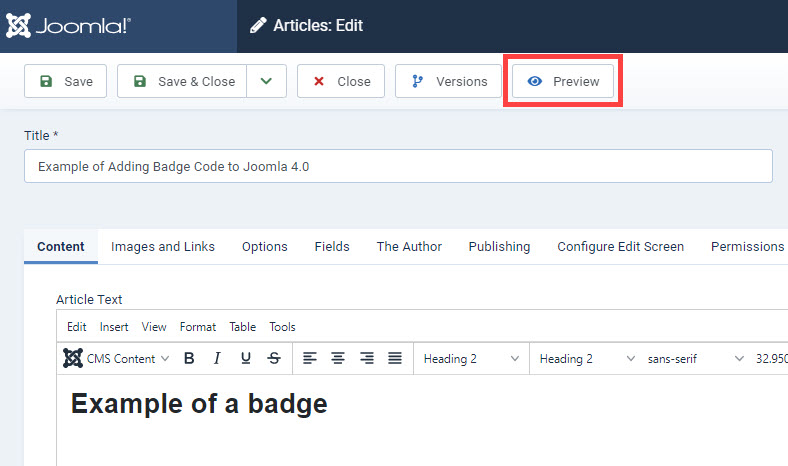Align text left in editor
The width and height of the screenshot is (788, 466).
[x=310, y=358]
